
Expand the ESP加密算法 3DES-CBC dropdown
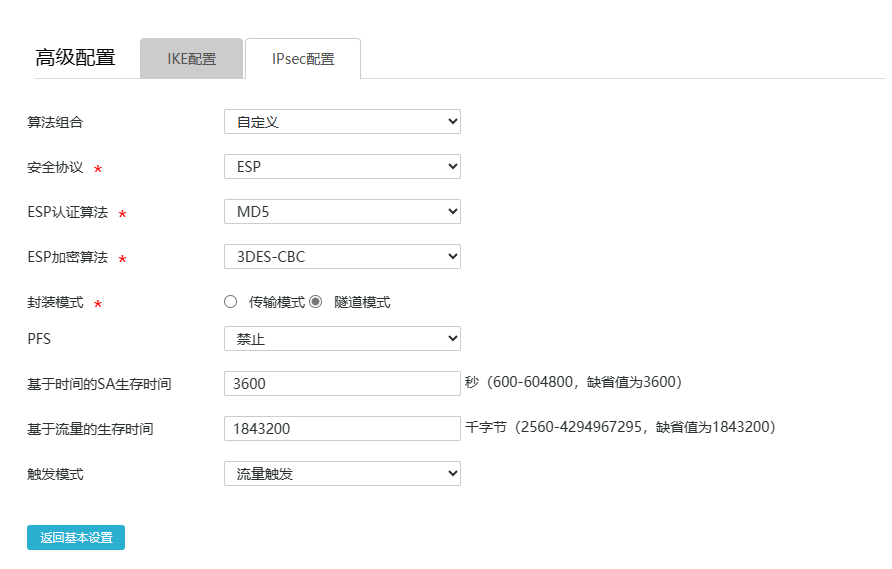pos(342,257)
